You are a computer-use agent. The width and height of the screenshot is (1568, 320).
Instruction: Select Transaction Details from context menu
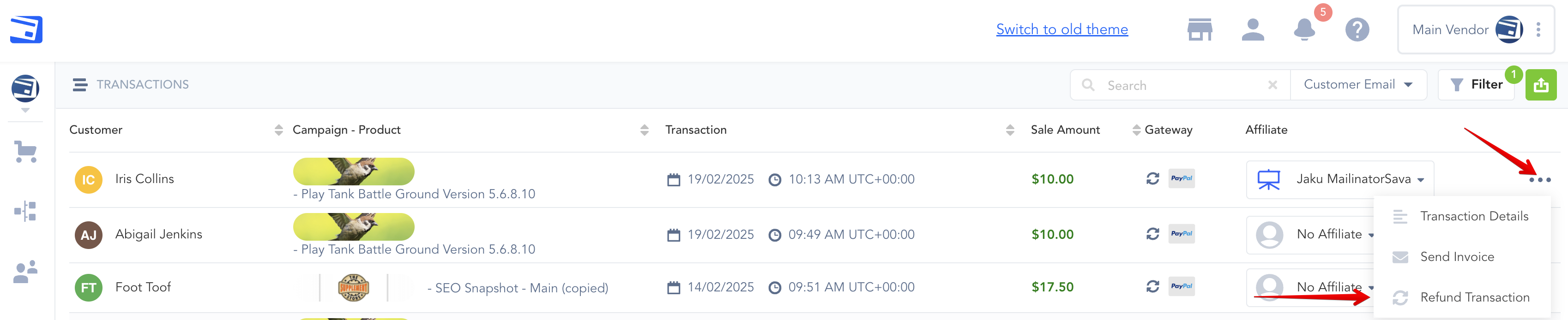[1474, 216]
